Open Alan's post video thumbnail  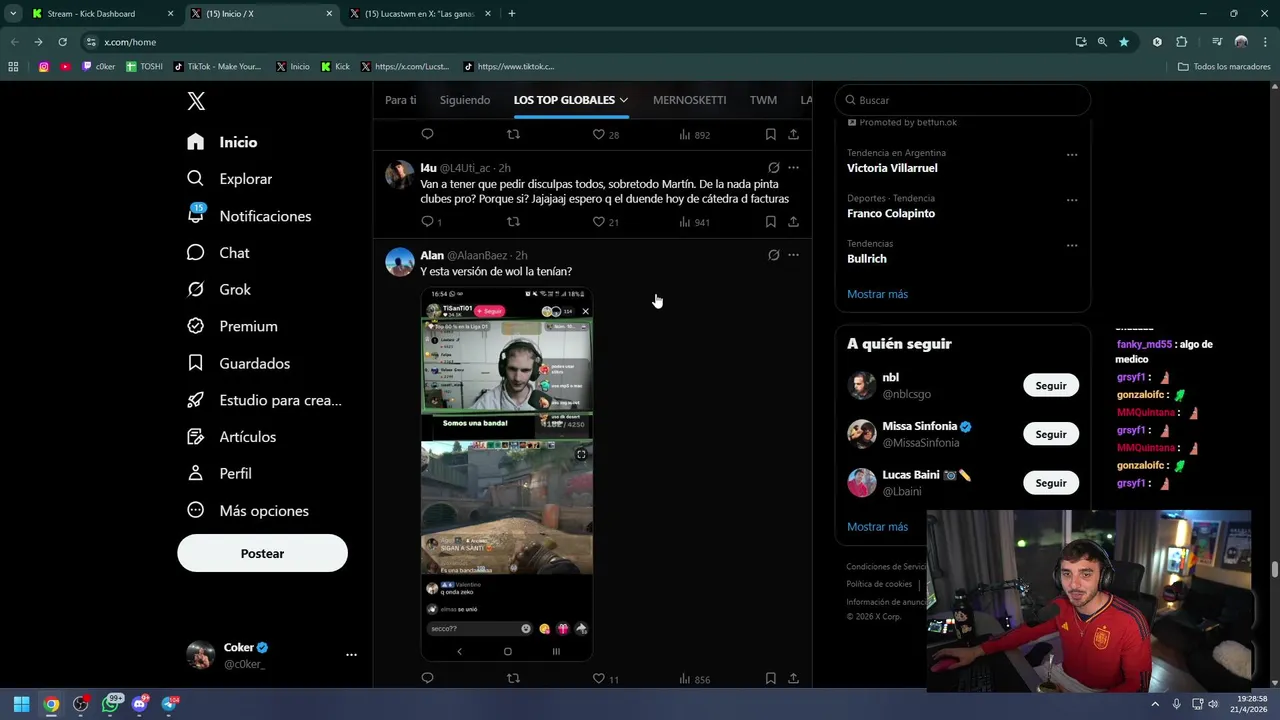coord(507,474)
